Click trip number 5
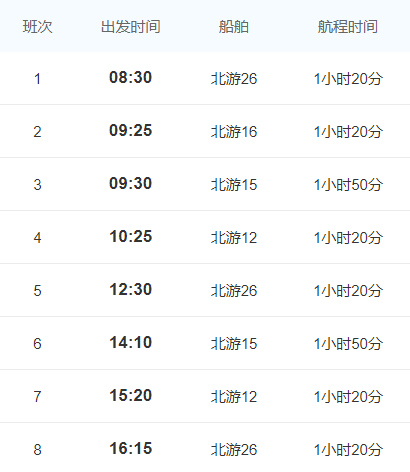 (x=37, y=291)
